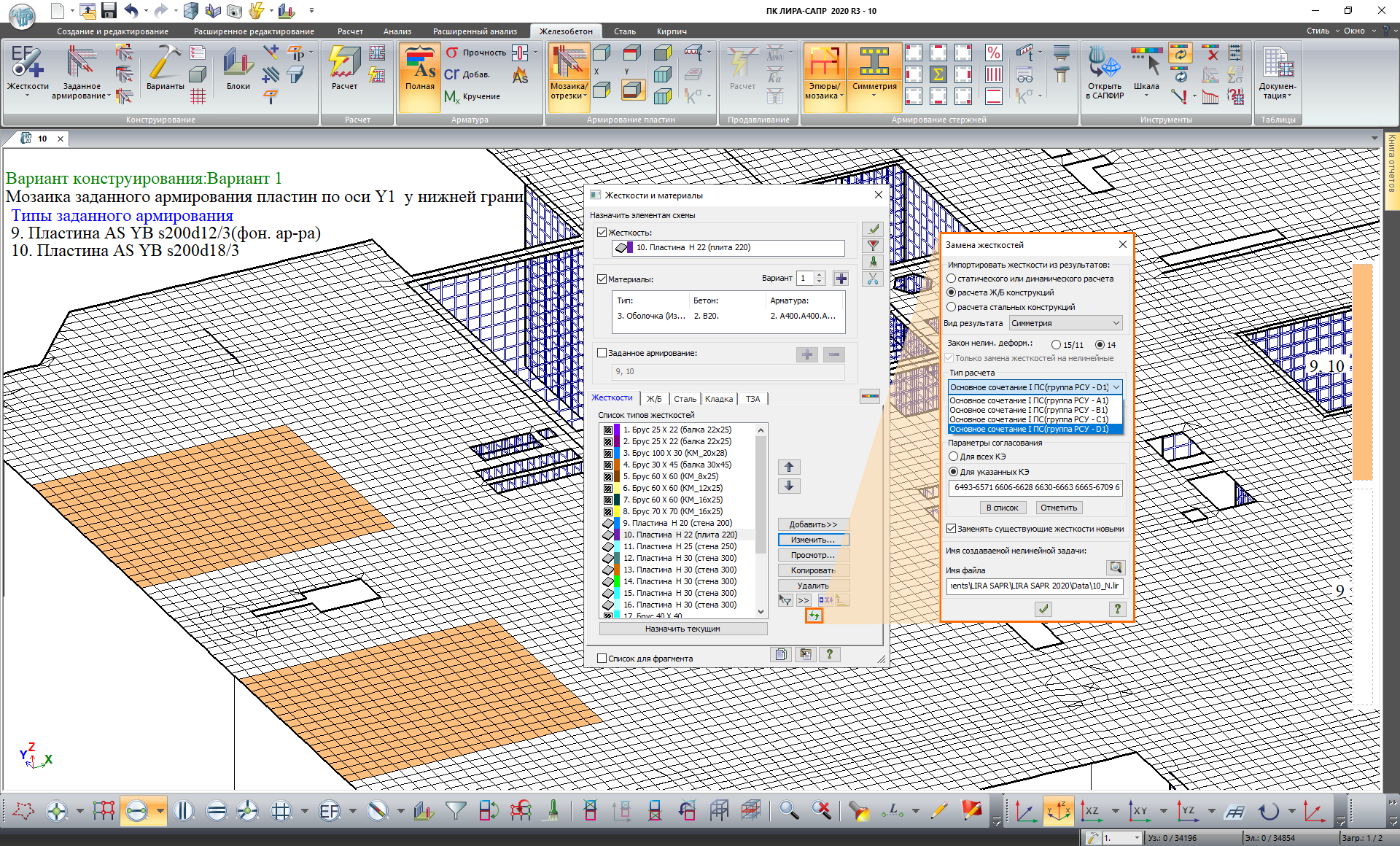Select Для всех КЭ radio button
This screenshot has width=1400, height=846.
(953, 457)
